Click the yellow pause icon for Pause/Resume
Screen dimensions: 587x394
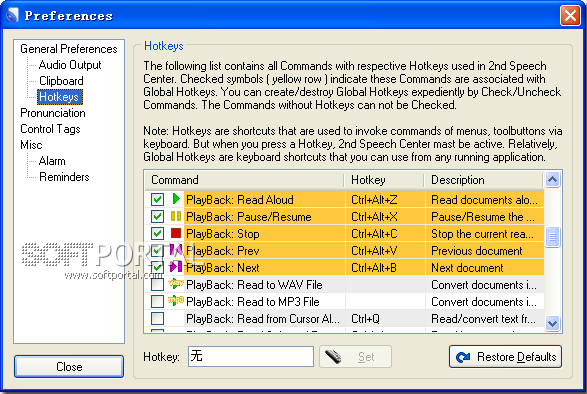coord(176,216)
